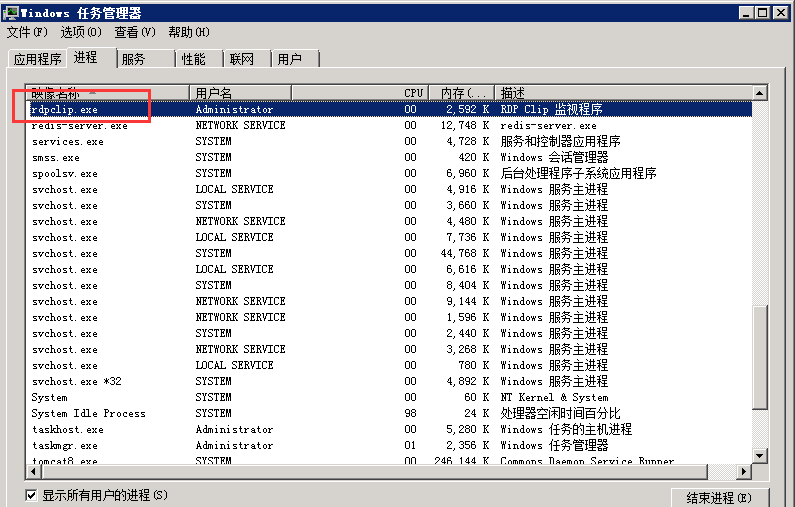Click description RDP Clip 监视程序
The width and height of the screenshot is (795, 507).
551,109
